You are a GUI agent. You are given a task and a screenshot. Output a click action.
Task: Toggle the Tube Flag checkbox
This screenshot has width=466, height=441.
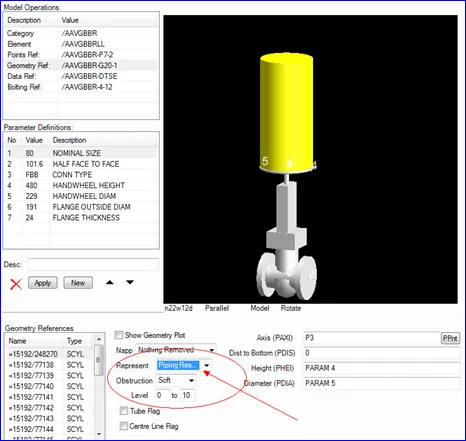124,411
